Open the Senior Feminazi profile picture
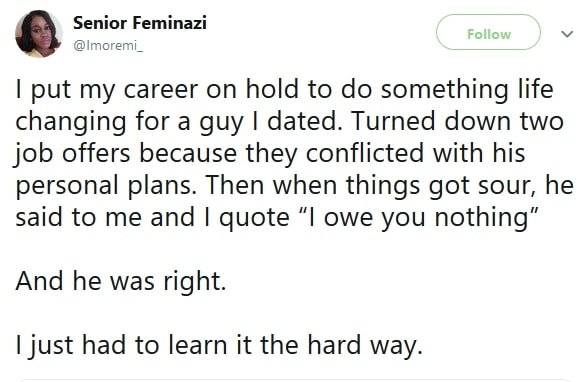This screenshot has width=584, height=382. coord(39,34)
